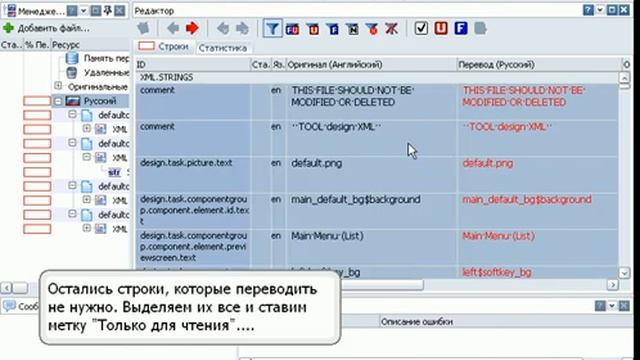Click the red next-string arrow in toolbar
Screen dimensions: 640x360
point(192,28)
